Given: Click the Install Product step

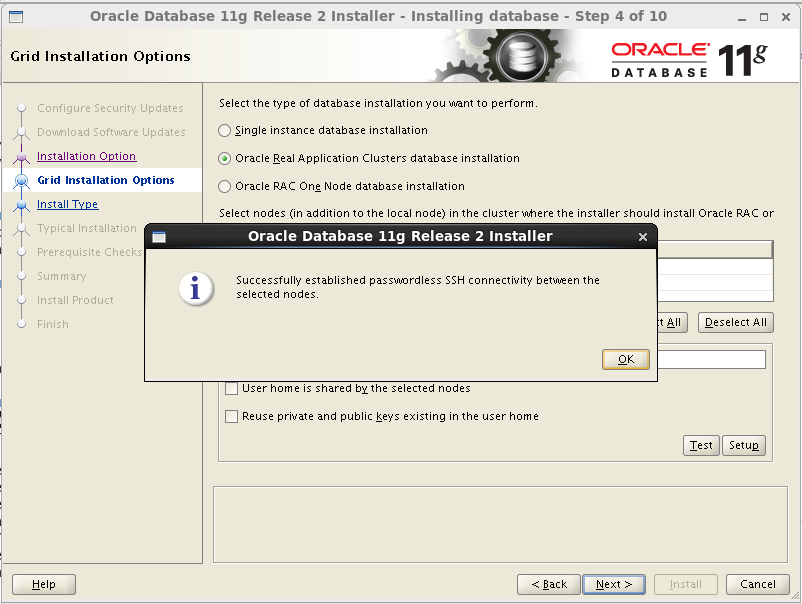Looking at the screenshot, I should [75, 300].
